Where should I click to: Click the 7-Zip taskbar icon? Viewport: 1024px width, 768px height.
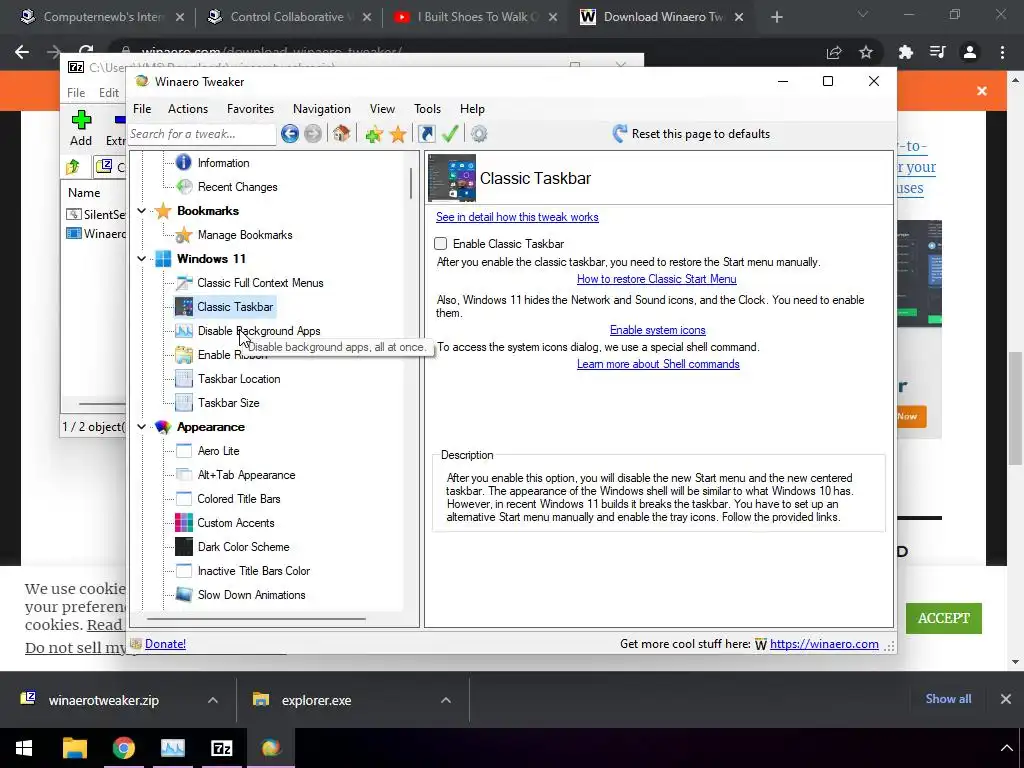coord(221,748)
